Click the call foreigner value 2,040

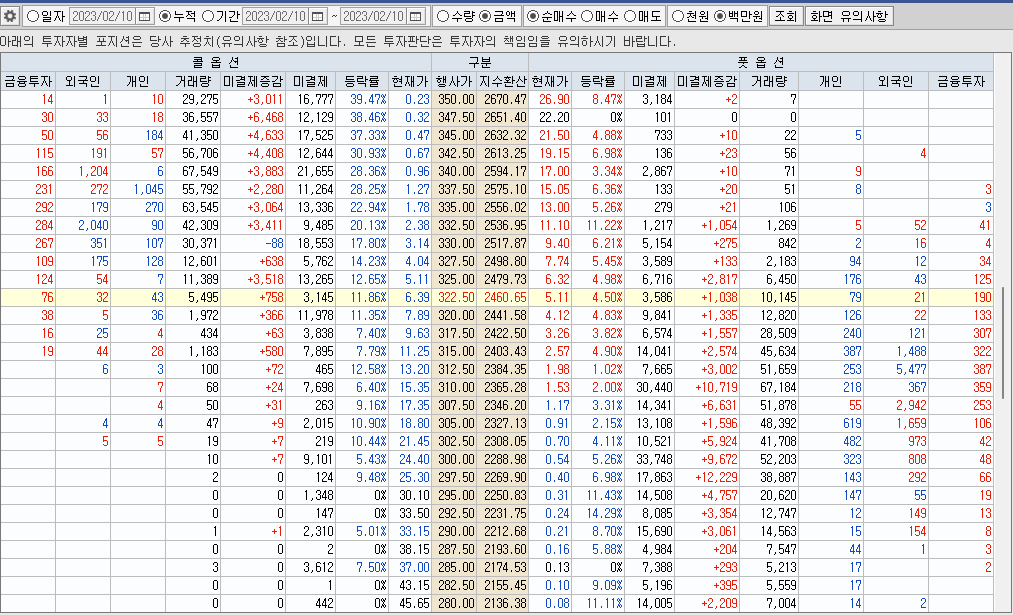click(x=83, y=225)
